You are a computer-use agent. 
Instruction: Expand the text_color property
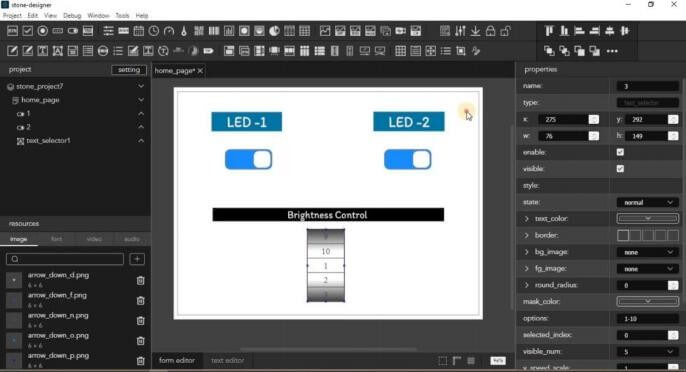526,218
